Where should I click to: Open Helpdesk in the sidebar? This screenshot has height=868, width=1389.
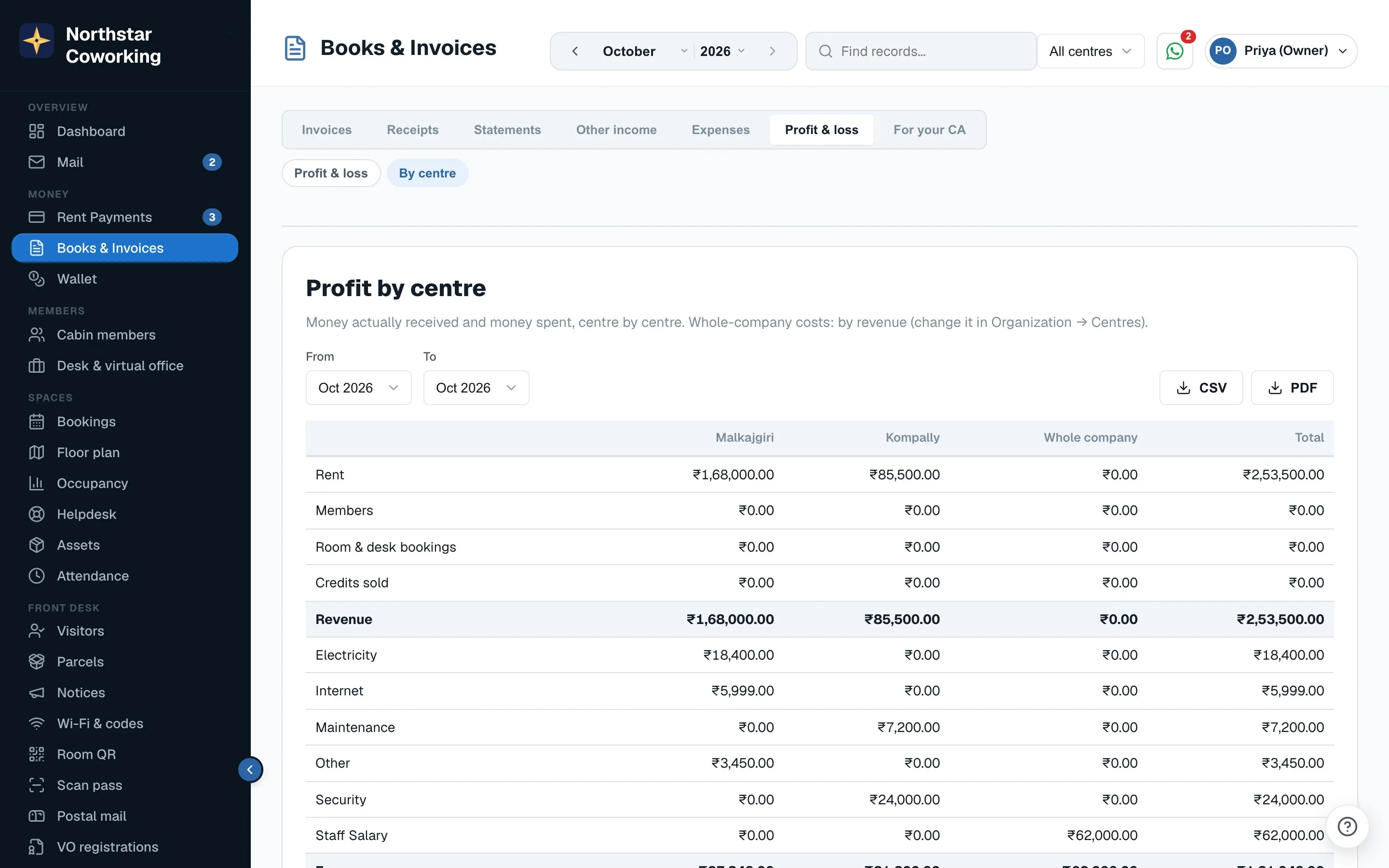124,515
